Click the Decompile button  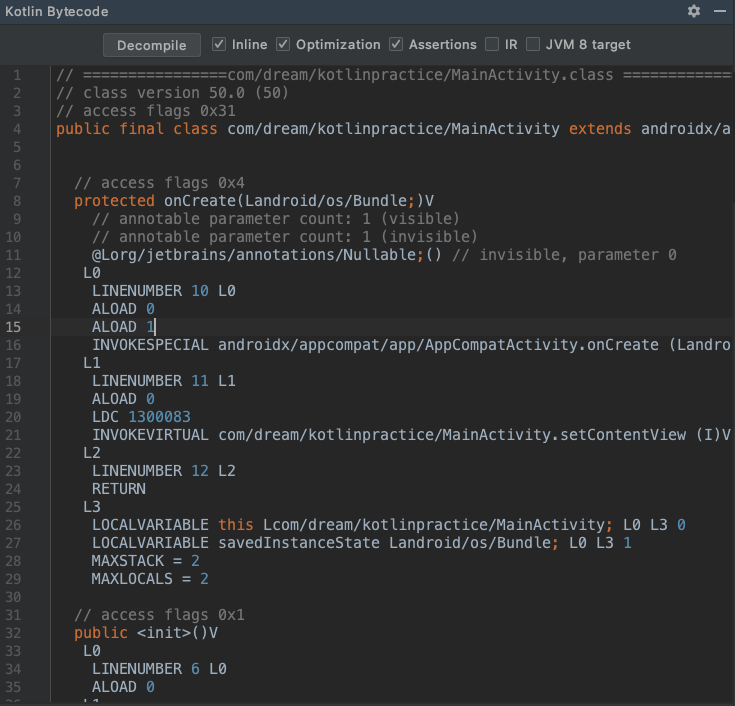(x=152, y=45)
